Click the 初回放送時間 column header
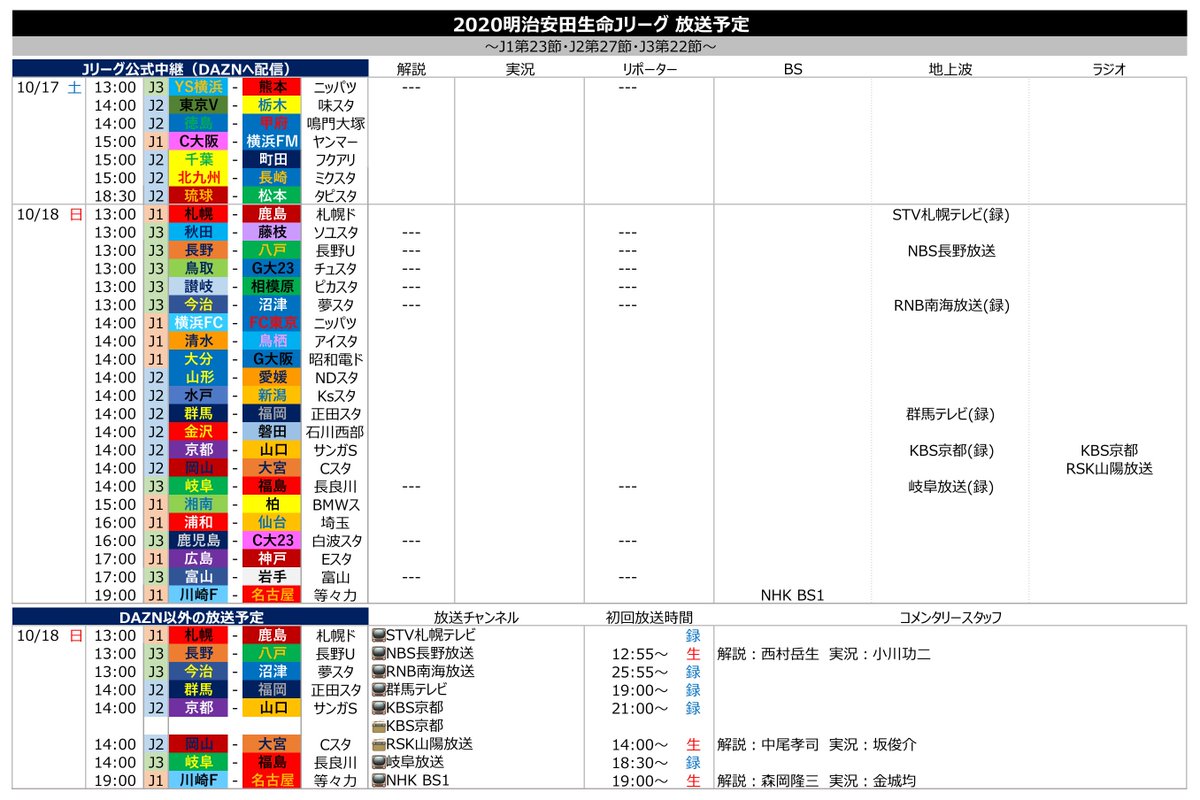The height and width of the screenshot is (800, 1200). 650,618
